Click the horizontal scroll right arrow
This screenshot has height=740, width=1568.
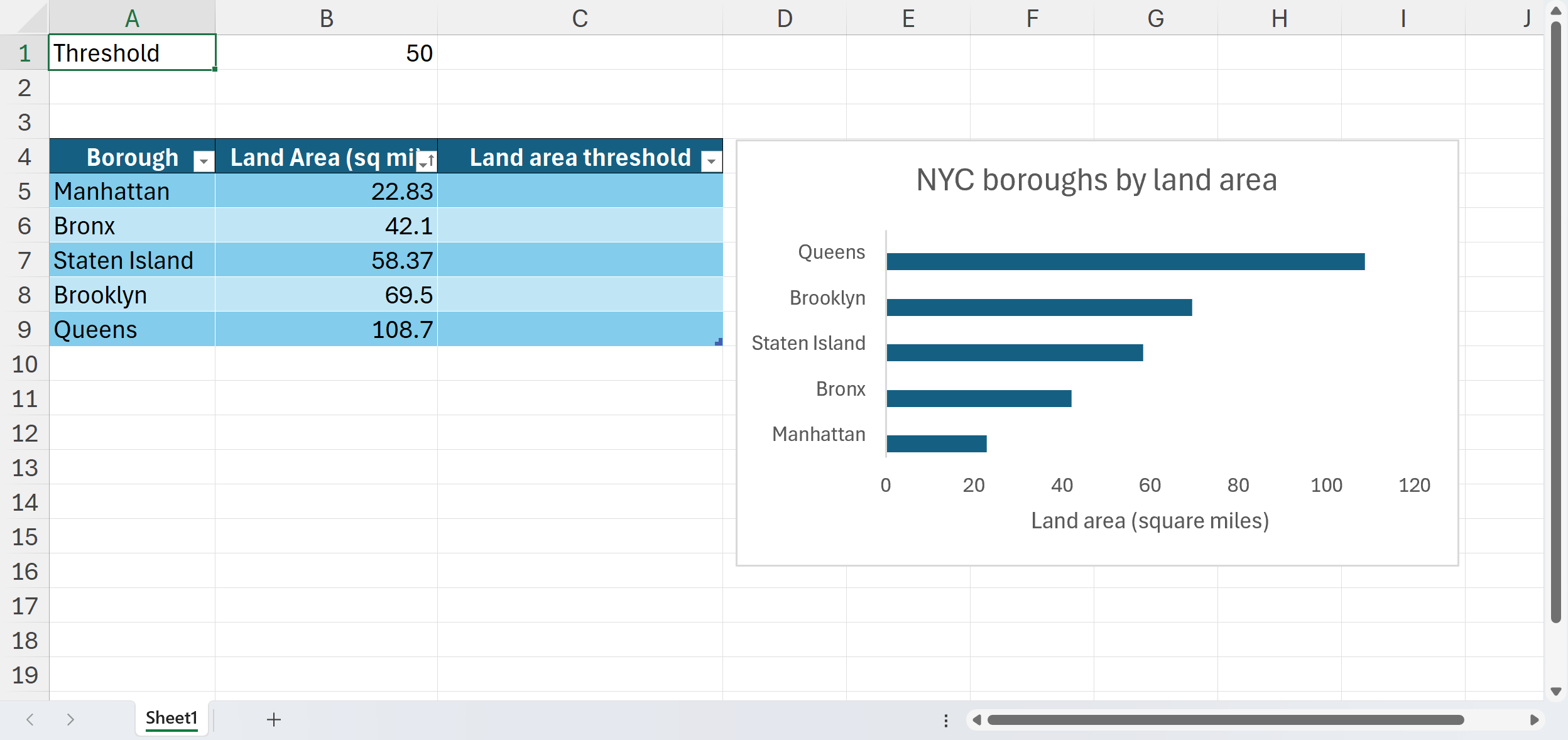coord(1533,720)
